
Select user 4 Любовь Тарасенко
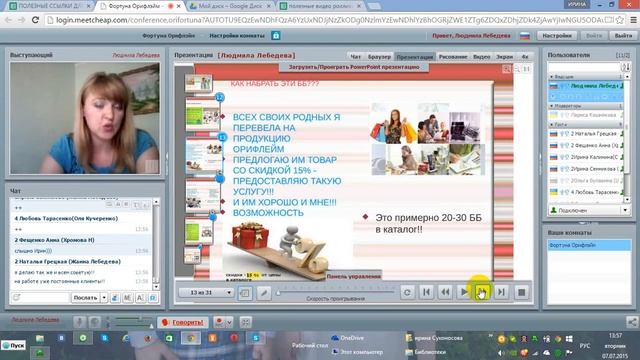coord(586,192)
